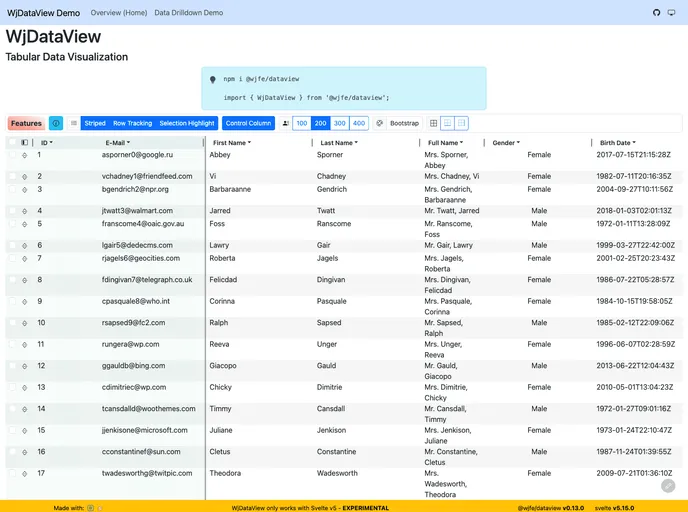The height and width of the screenshot is (512, 688).
Task: Click the Bootstrap theme button
Action: click(x=404, y=123)
